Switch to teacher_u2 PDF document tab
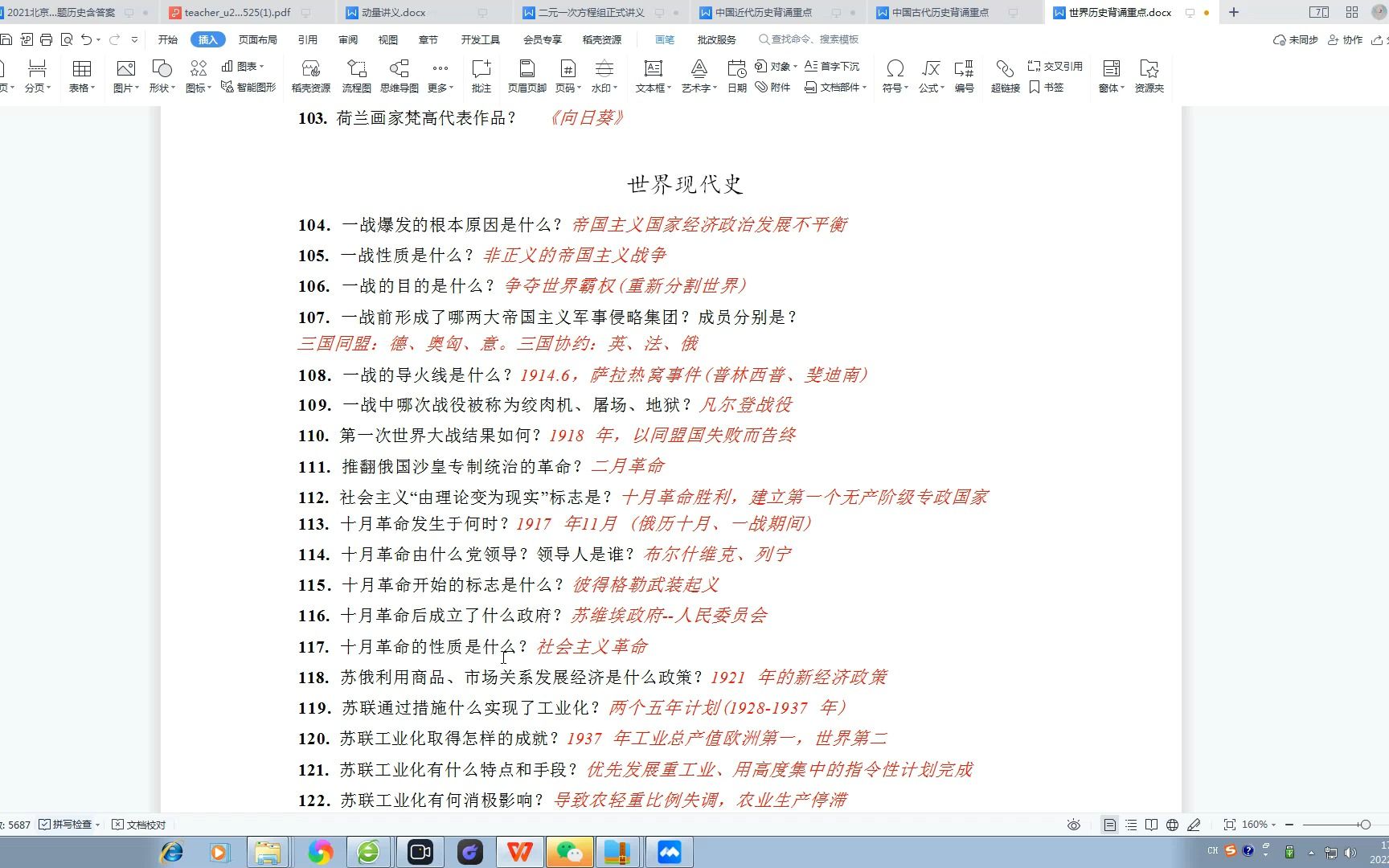The width and height of the screenshot is (1389, 868). tap(237, 12)
